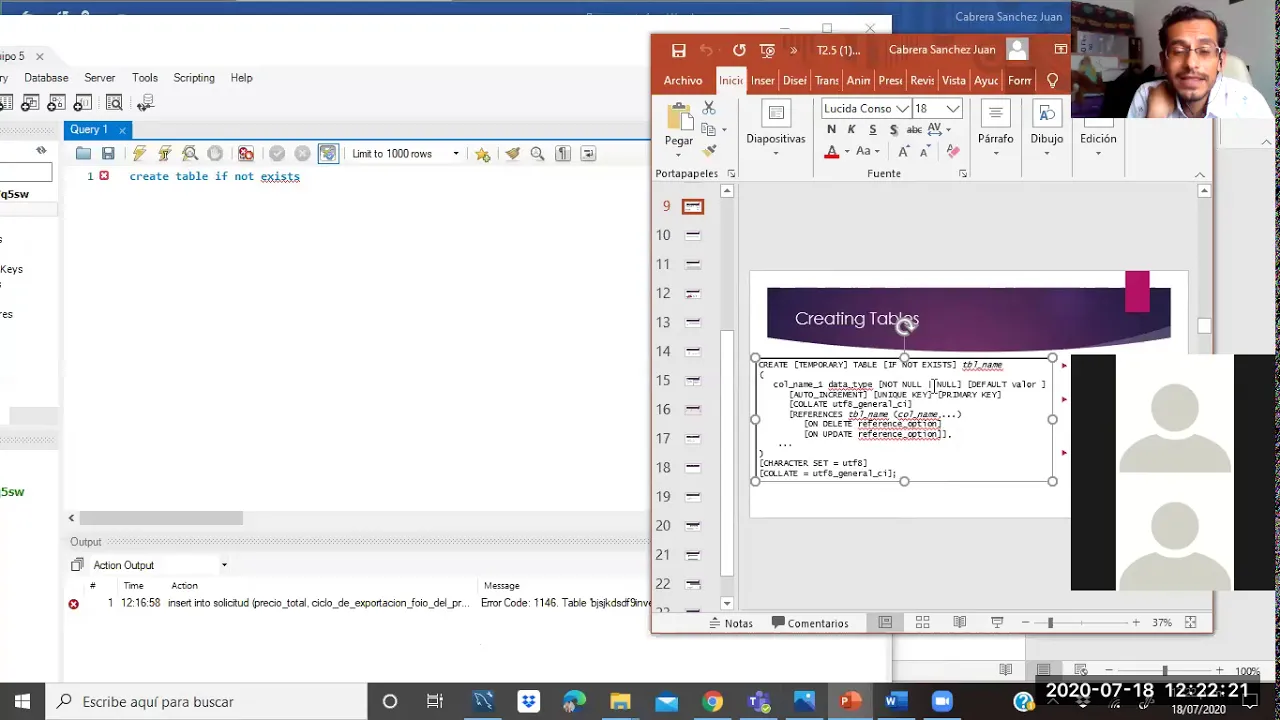Switch to the Query 1 tab
The image size is (1280, 720).
click(88, 129)
